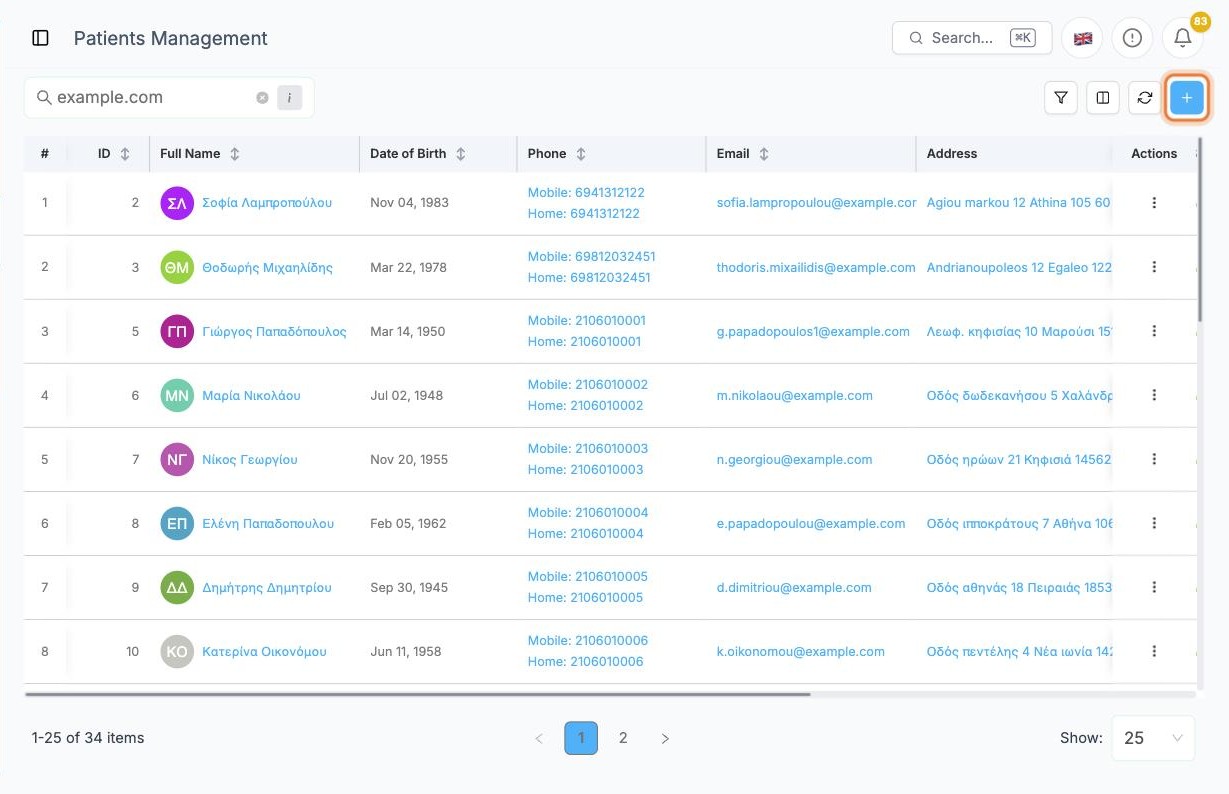Screen dimensions: 1229x794
Task: Go to the next page arrow
Action: 665,738
